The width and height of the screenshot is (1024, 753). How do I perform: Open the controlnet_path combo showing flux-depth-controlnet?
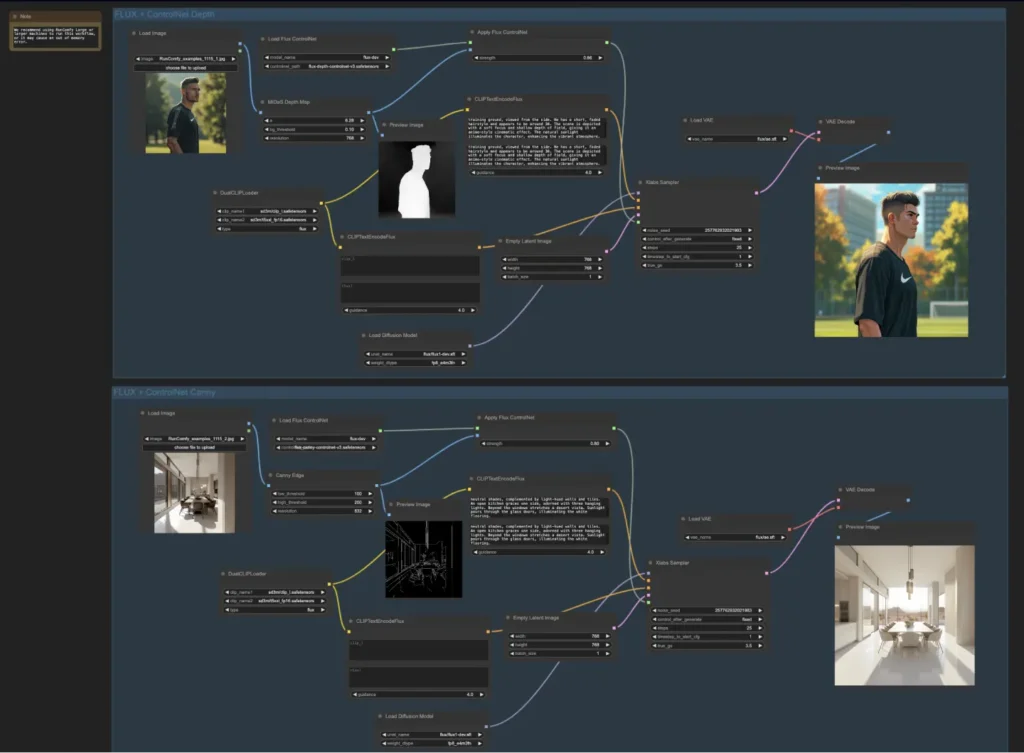tap(328, 66)
